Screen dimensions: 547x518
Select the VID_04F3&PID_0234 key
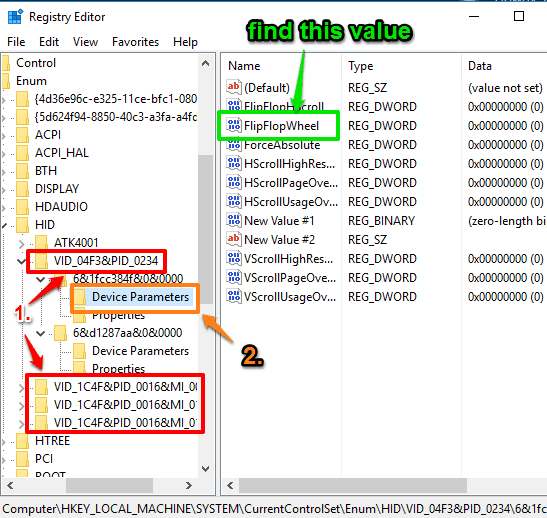click(106, 261)
